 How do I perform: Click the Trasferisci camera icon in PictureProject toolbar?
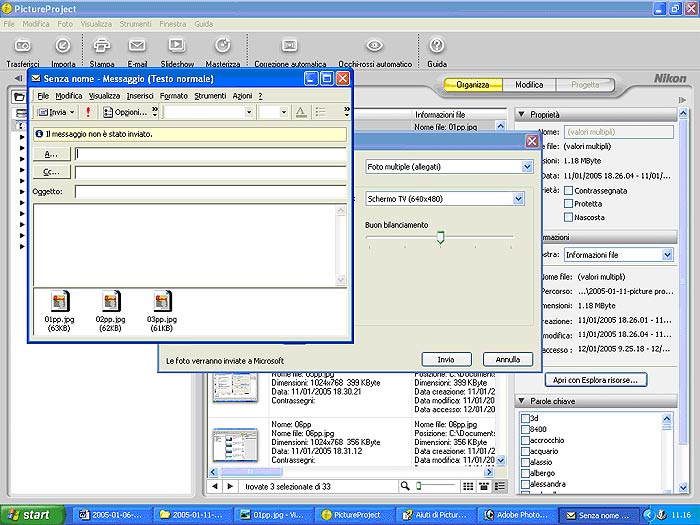(23, 46)
